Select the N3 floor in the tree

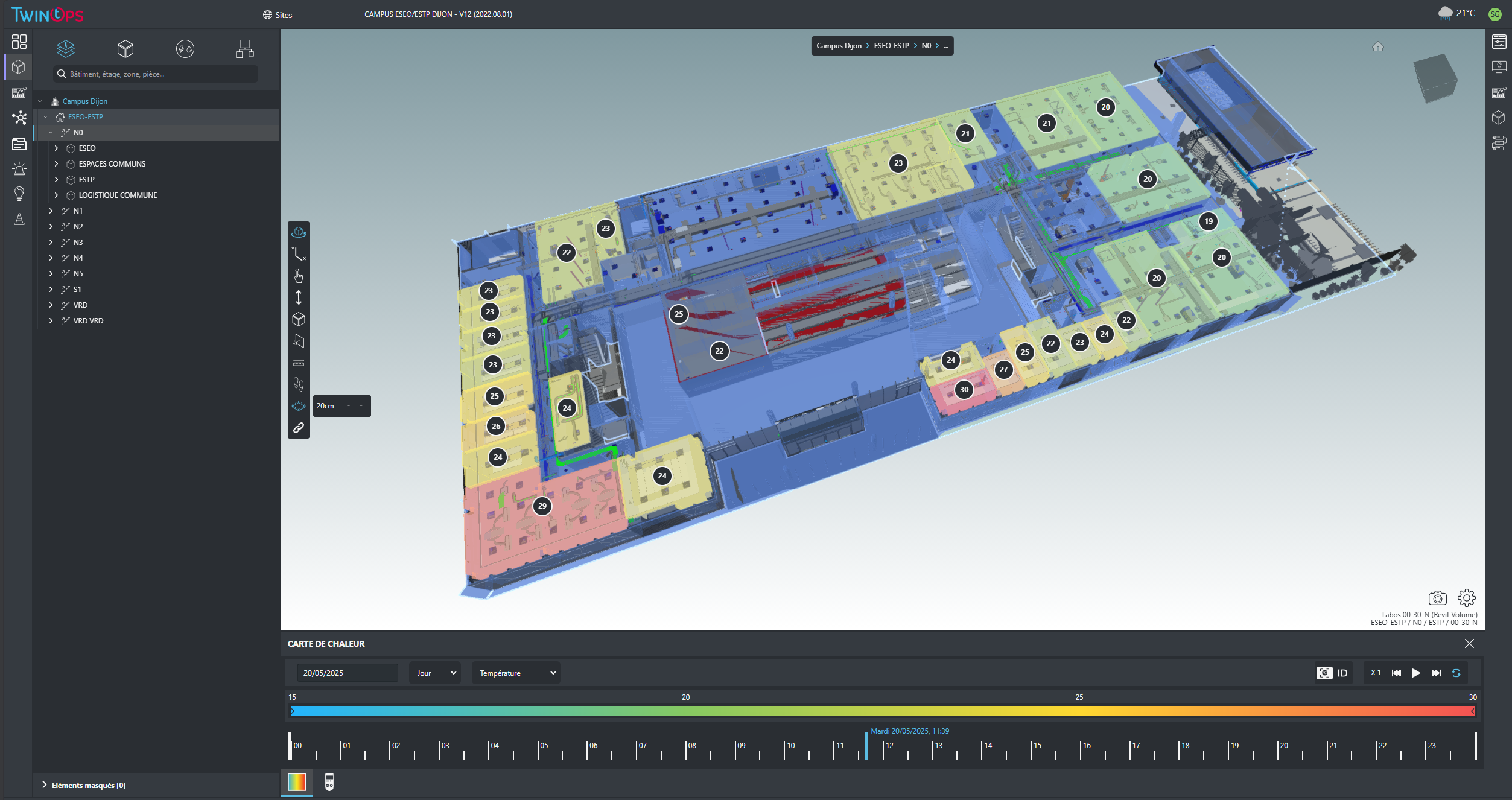[x=78, y=243]
